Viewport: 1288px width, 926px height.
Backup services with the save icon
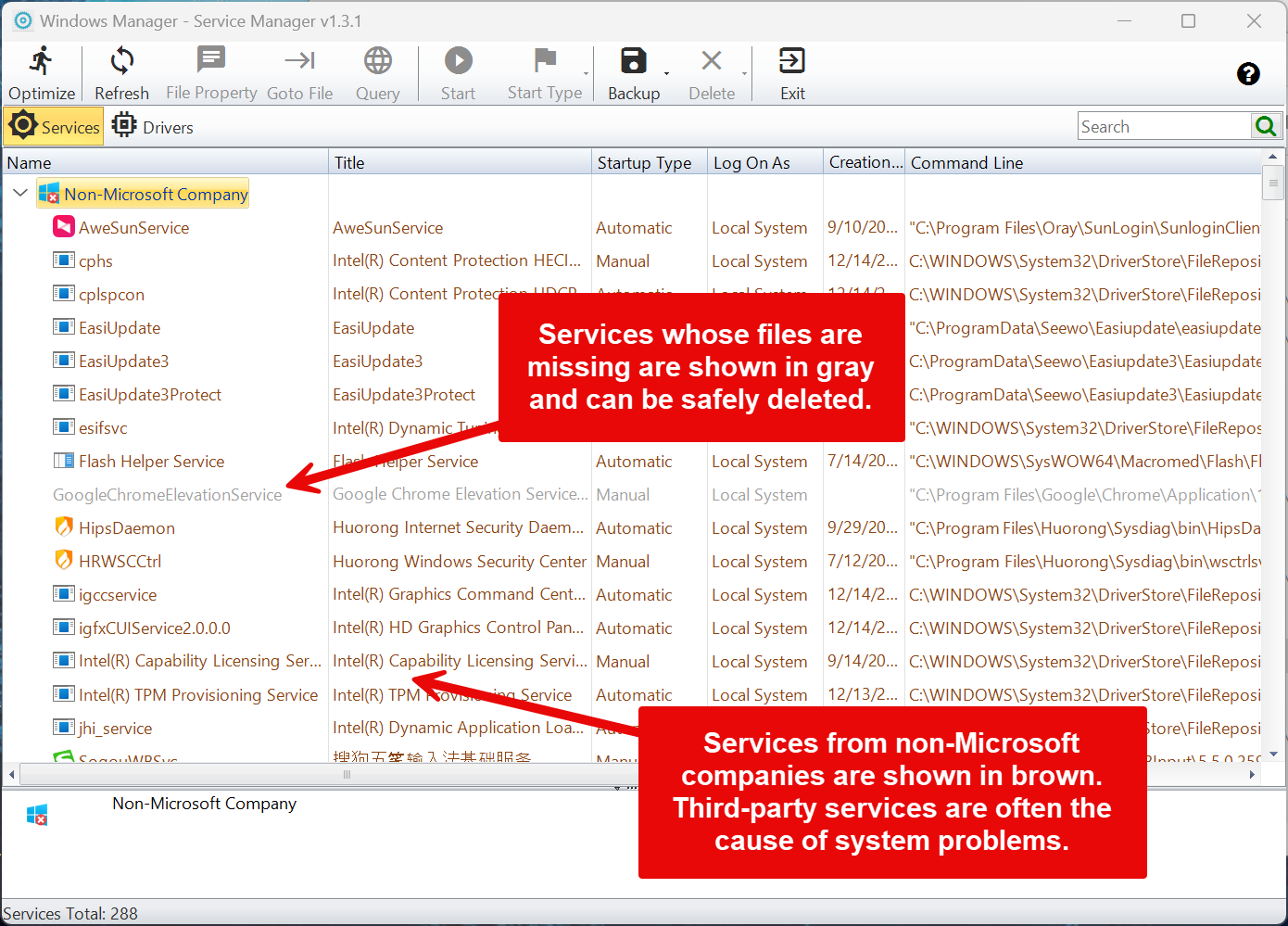(634, 73)
